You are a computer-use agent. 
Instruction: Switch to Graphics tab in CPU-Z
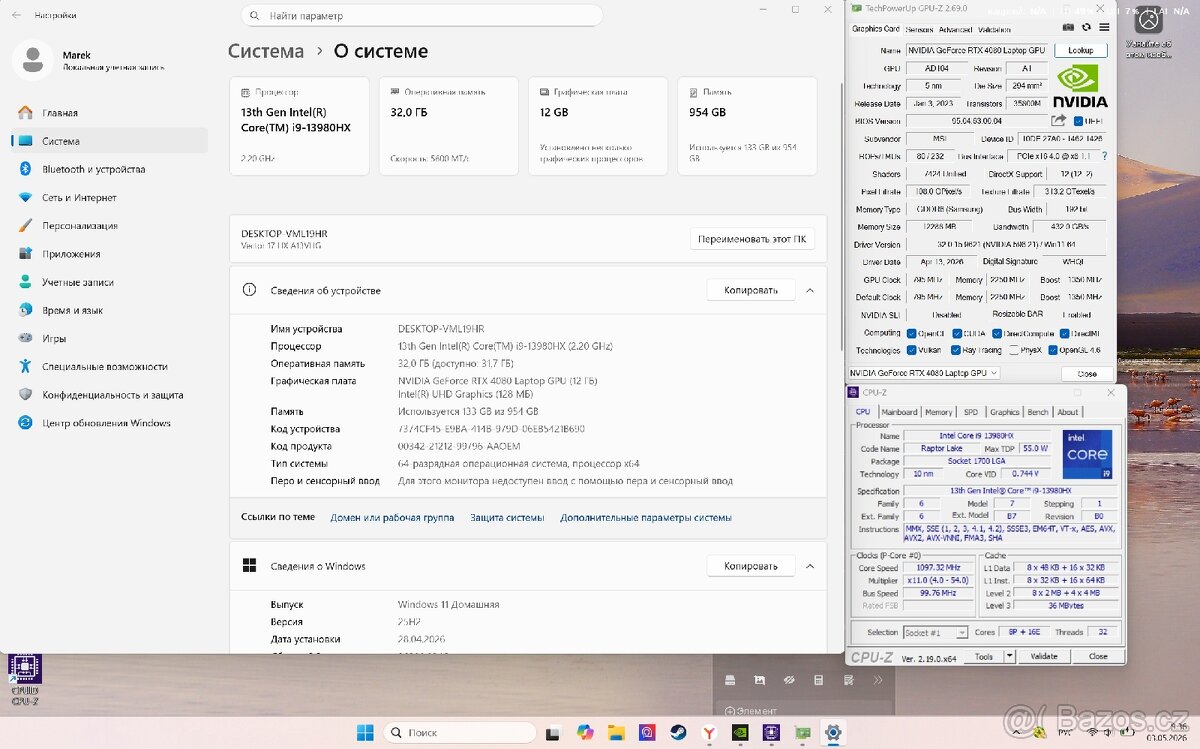click(x=1005, y=412)
